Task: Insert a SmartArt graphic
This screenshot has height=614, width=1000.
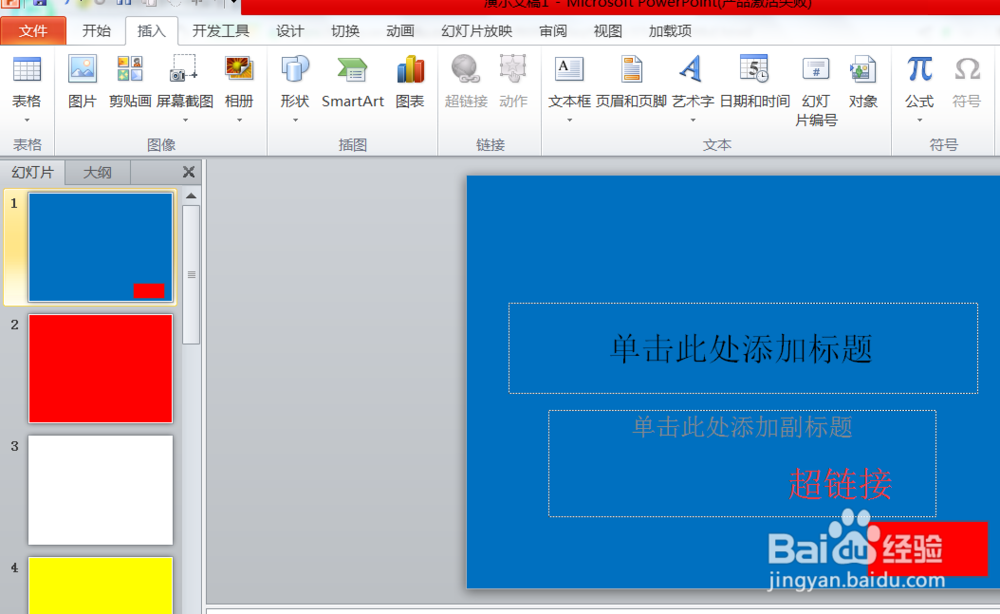Action: click(x=353, y=82)
